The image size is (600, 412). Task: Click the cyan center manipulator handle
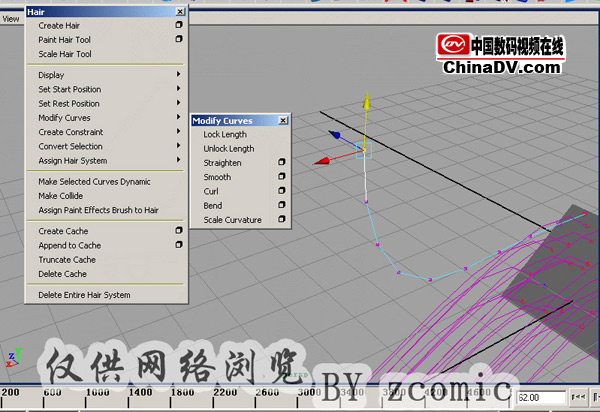click(364, 150)
